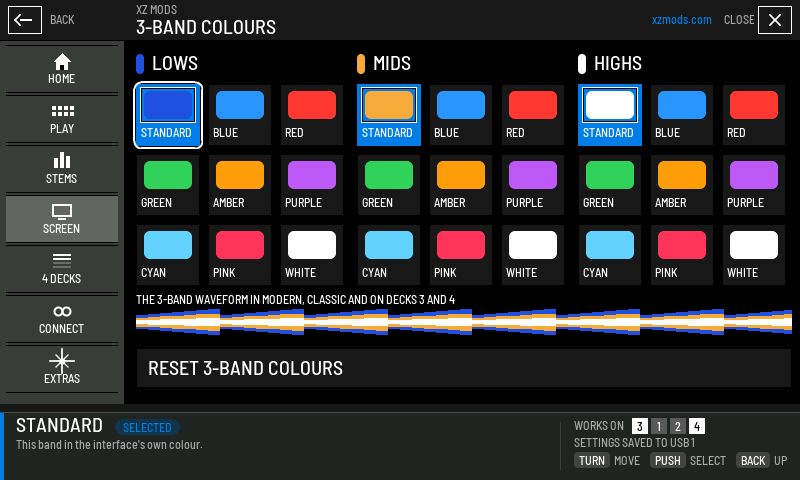Screen dimensions: 800x480
Task: Click deck 4 indicator in Works On
Action: pos(696,426)
